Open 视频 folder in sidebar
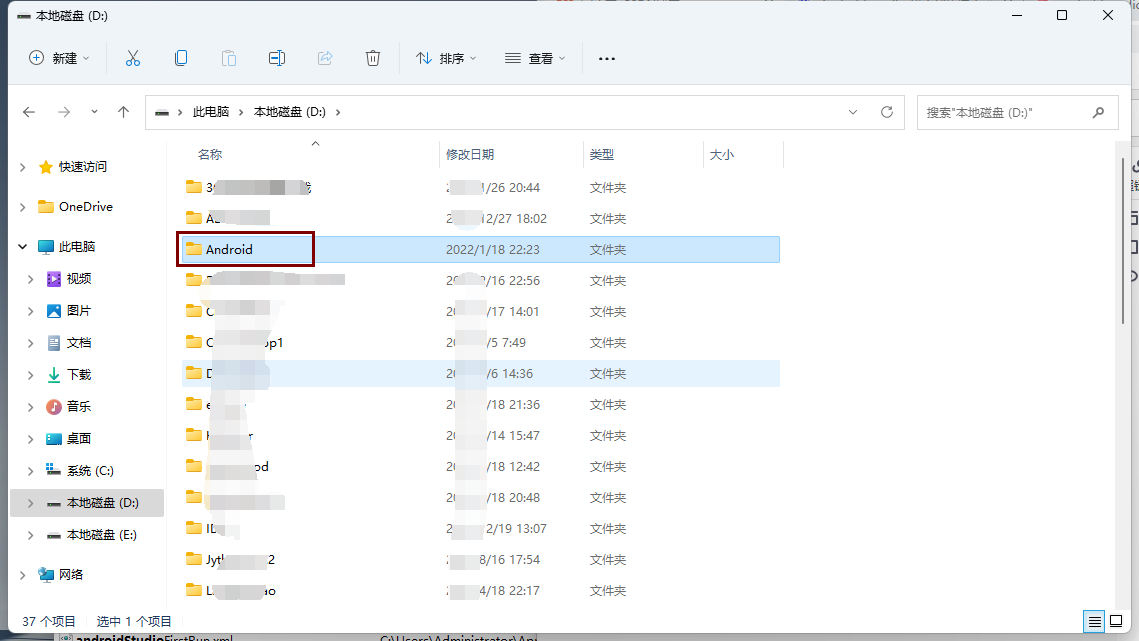1139x641 pixels. pyautogui.click(x=79, y=279)
